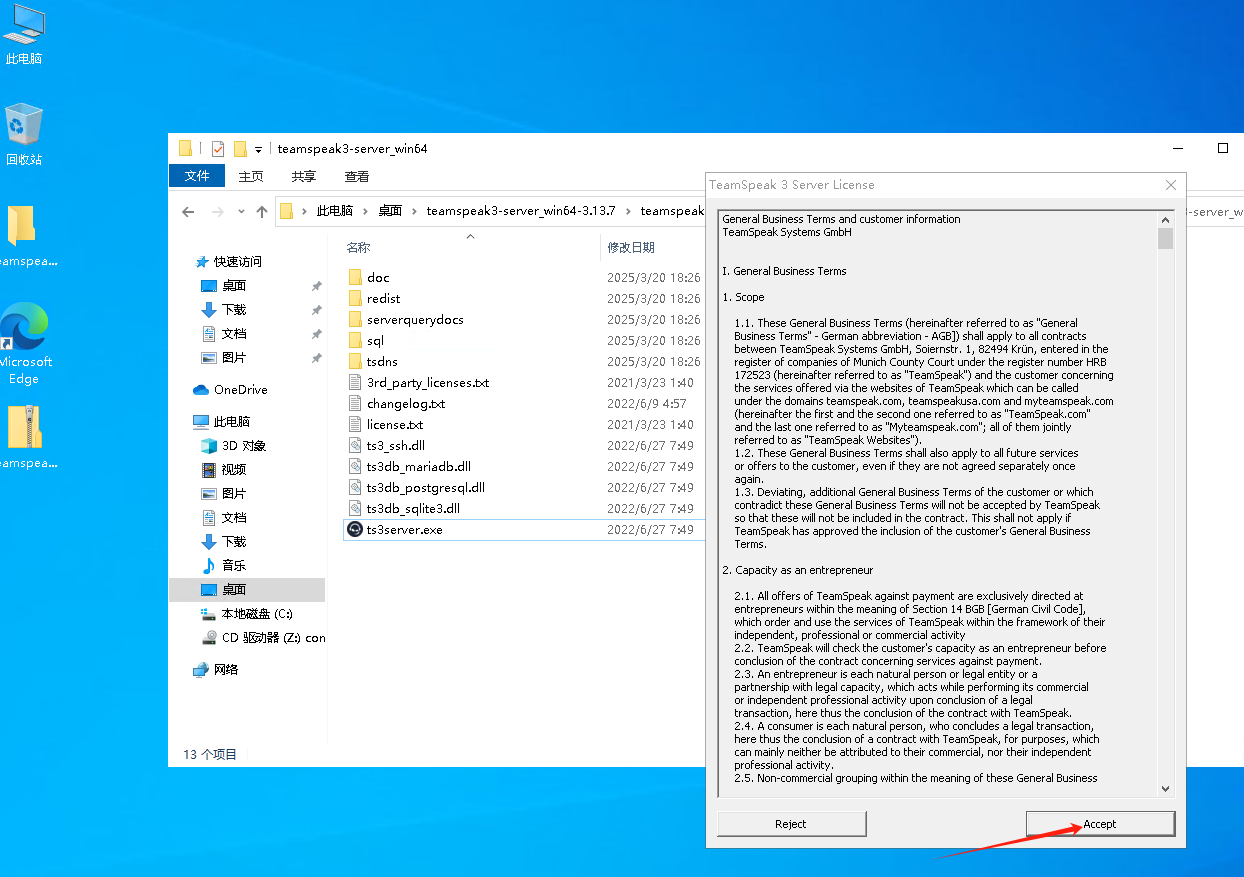Open pinned 图片 under quick access
This screenshot has width=1244, height=877.
234,358
